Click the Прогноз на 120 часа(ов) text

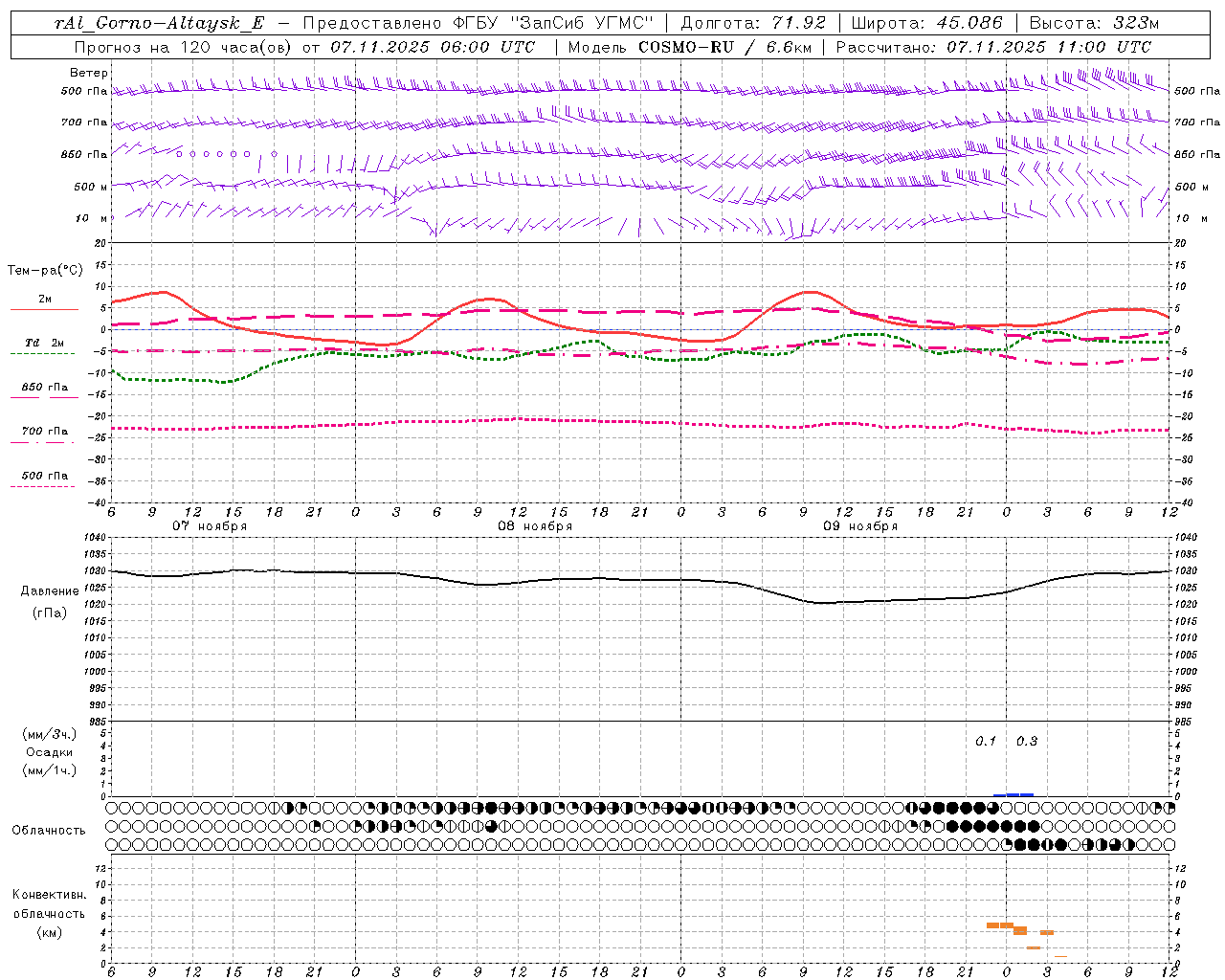184,47
